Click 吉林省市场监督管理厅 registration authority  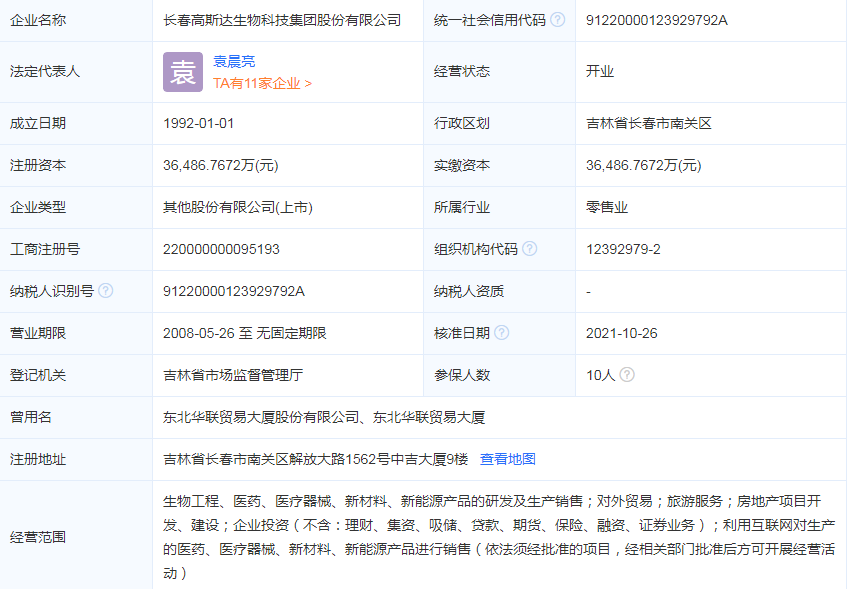233,375
